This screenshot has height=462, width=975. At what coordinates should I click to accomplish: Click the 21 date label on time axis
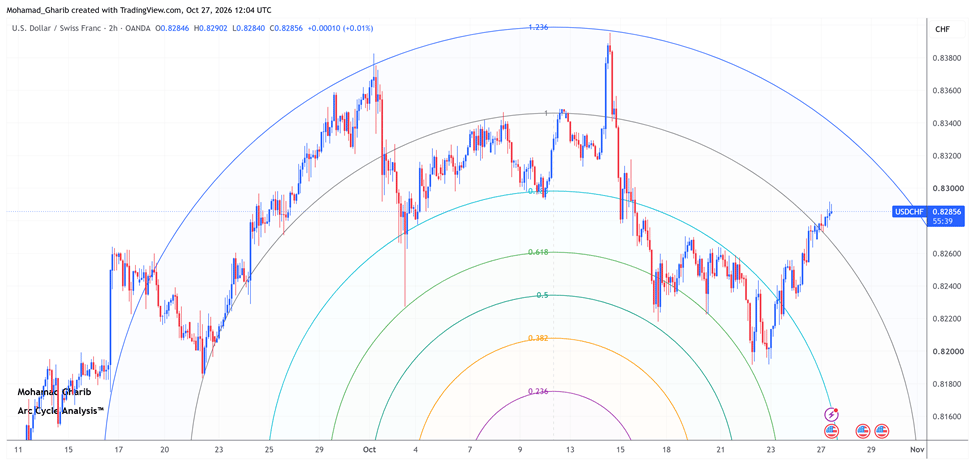click(721, 450)
